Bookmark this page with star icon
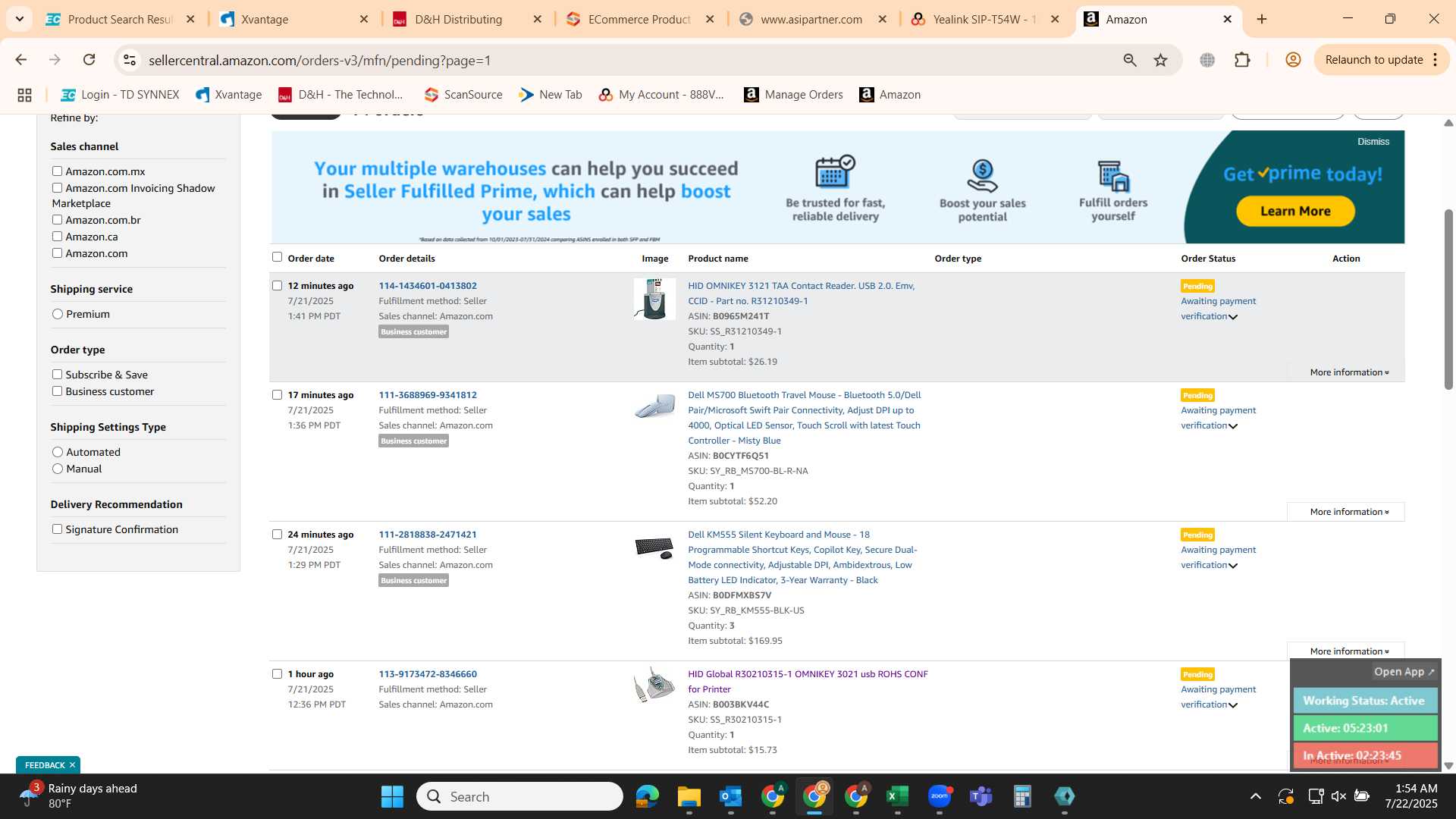 point(1160,60)
